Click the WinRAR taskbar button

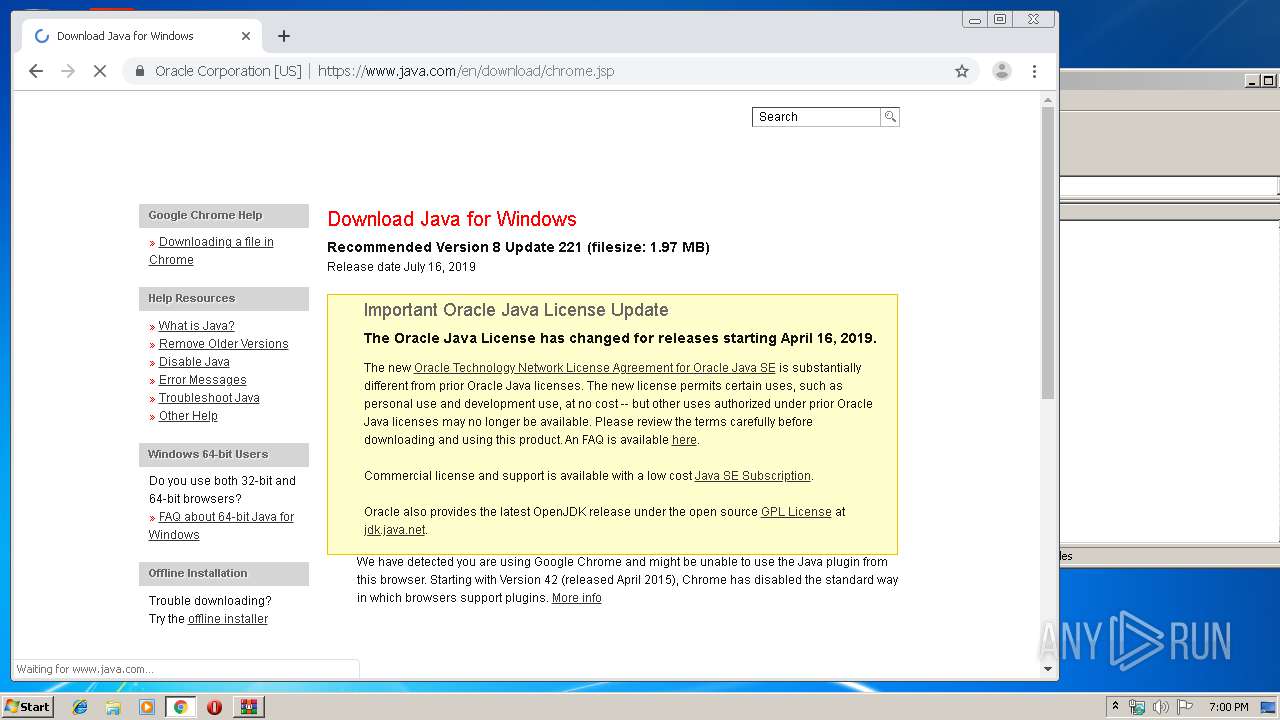[248, 707]
